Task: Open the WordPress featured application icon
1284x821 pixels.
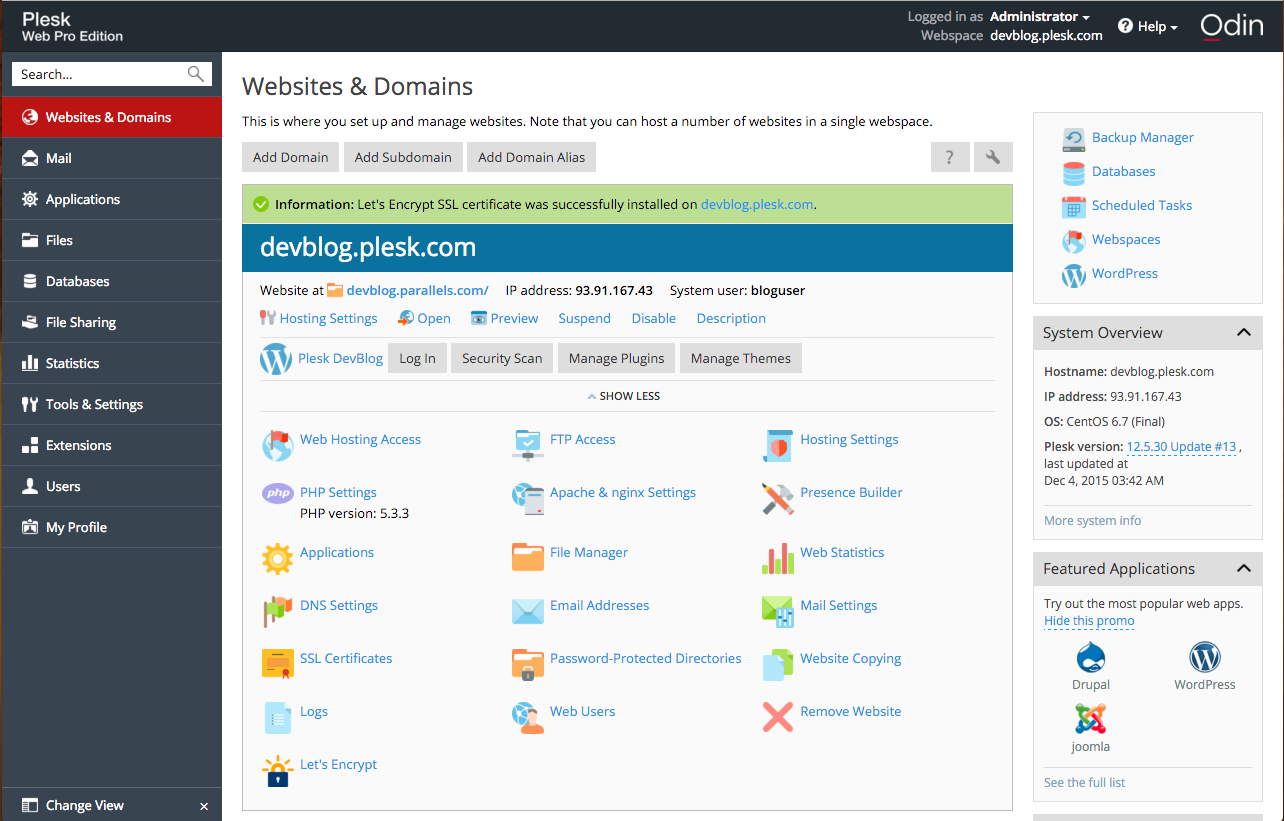Action: [1205, 658]
